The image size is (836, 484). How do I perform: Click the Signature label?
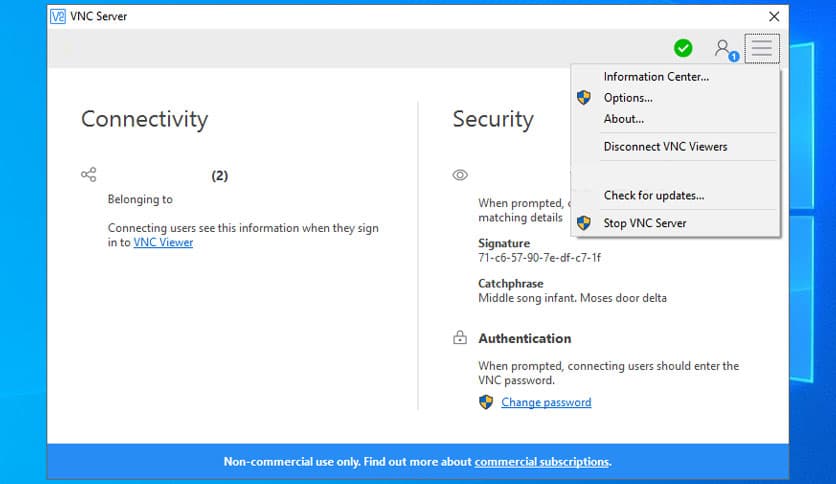click(504, 244)
